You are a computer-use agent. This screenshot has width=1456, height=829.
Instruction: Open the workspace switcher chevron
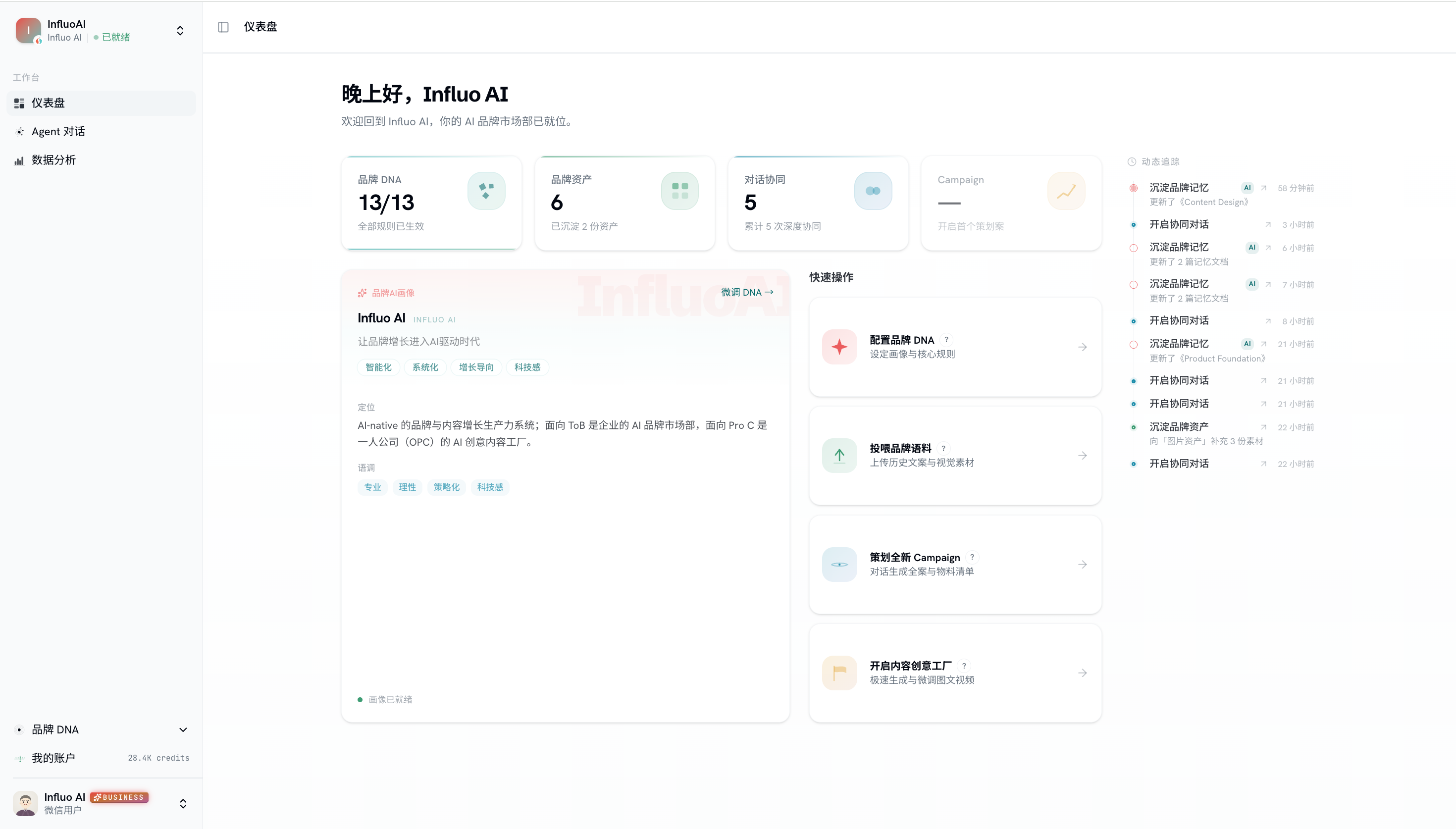pyautogui.click(x=180, y=30)
